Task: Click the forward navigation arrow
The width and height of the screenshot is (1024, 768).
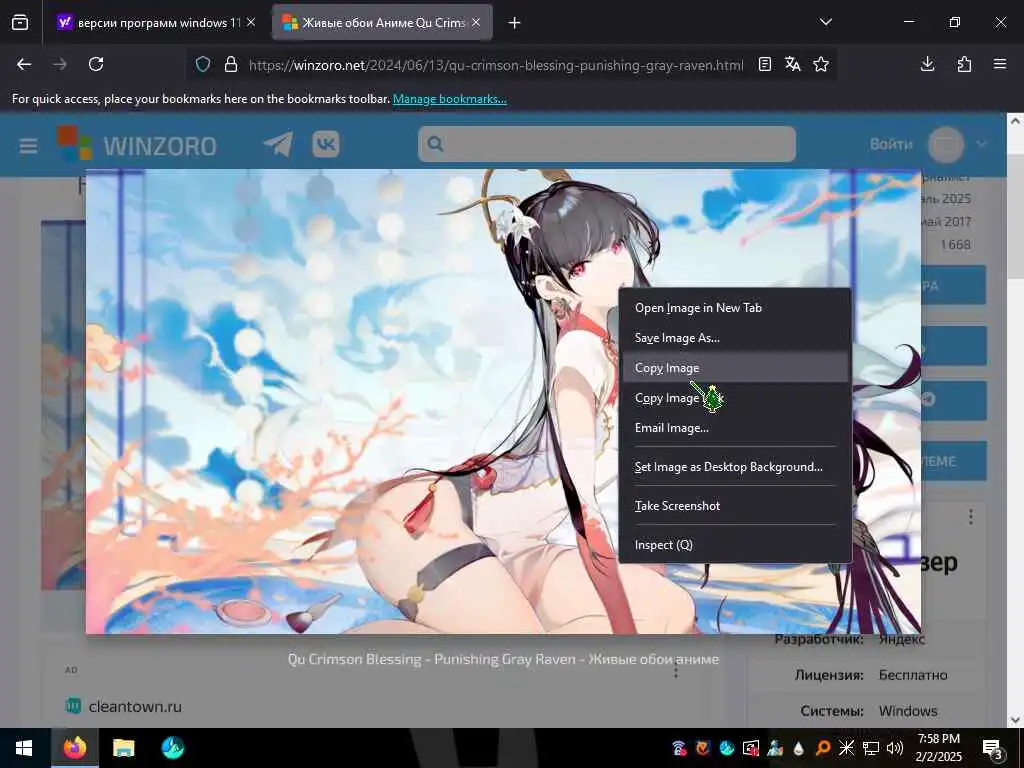Action: [60, 64]
